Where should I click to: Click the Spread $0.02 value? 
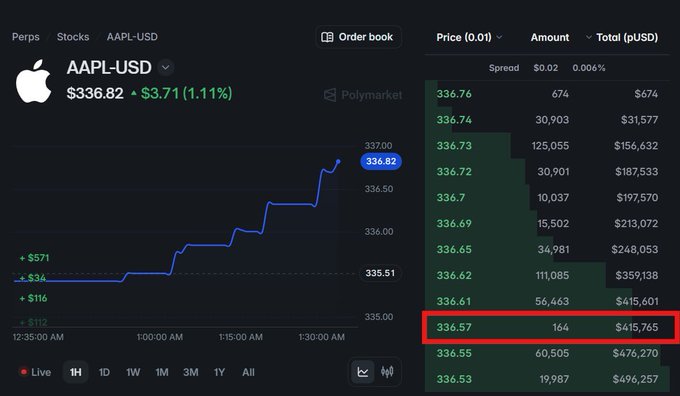click(546, 68)
